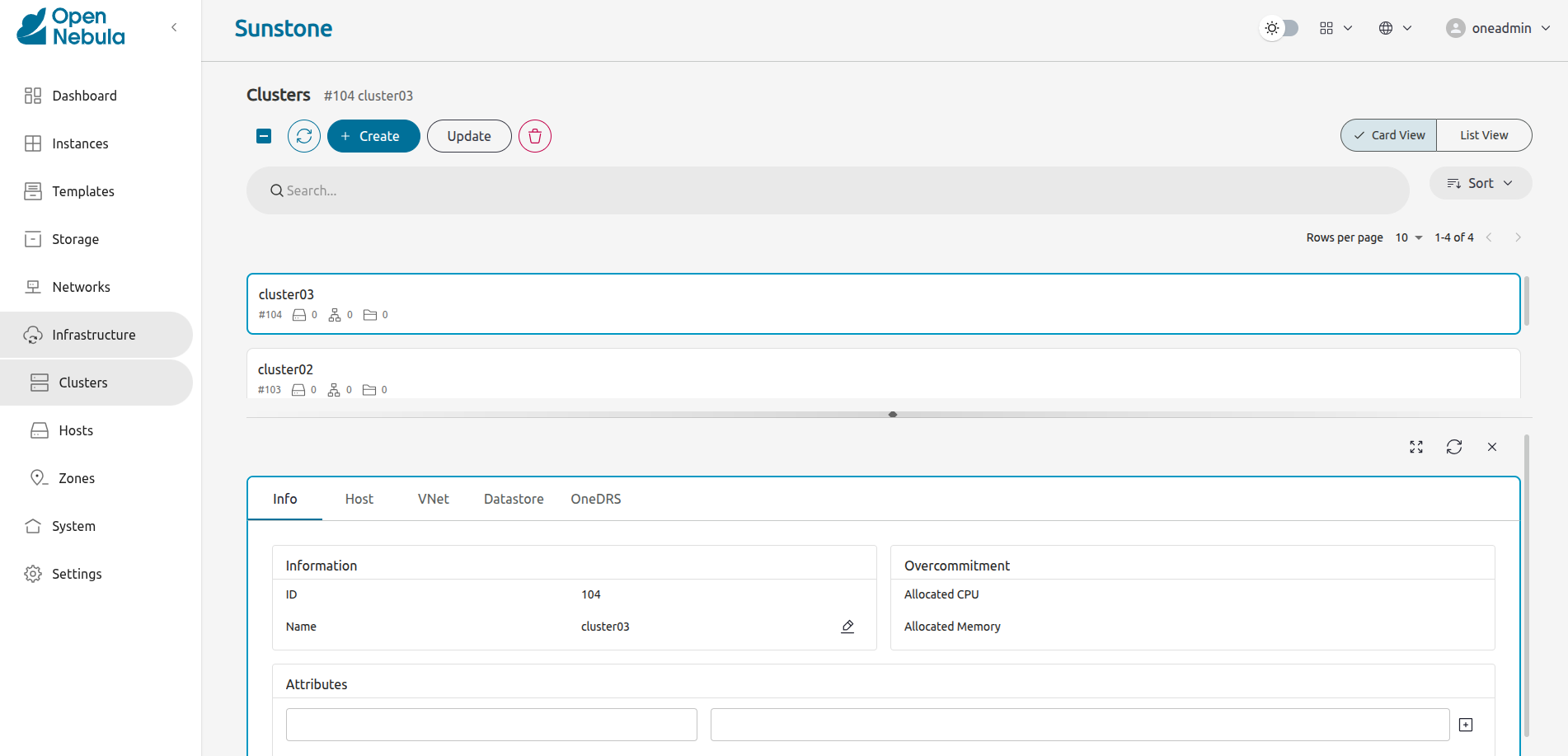The image size is (1568, 756).
Task: Switch to the OneDRS tab
Action: pyautogui.click(x=596, y=499)
